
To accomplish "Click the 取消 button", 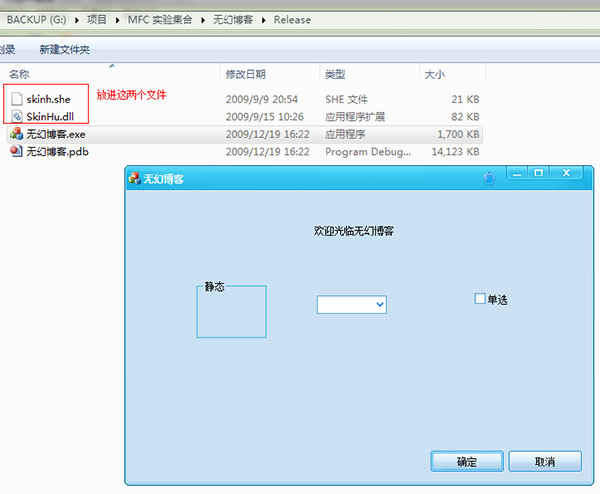I will [545, 461].
